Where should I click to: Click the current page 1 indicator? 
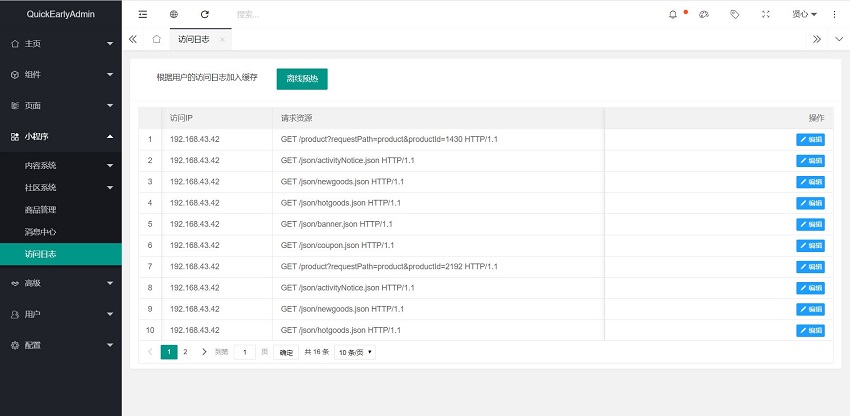169,352
